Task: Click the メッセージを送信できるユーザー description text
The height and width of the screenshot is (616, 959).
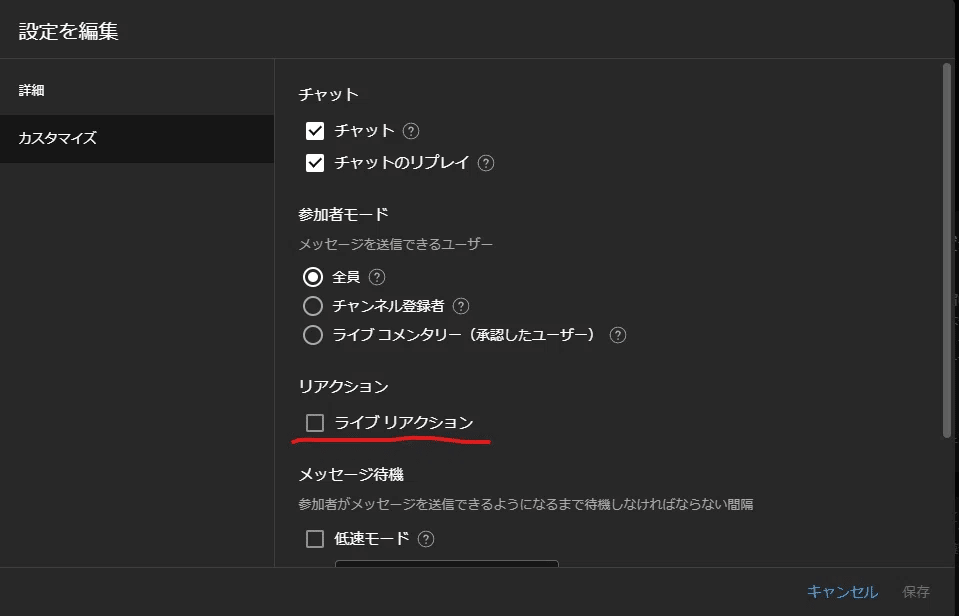Action: [395, 245]
